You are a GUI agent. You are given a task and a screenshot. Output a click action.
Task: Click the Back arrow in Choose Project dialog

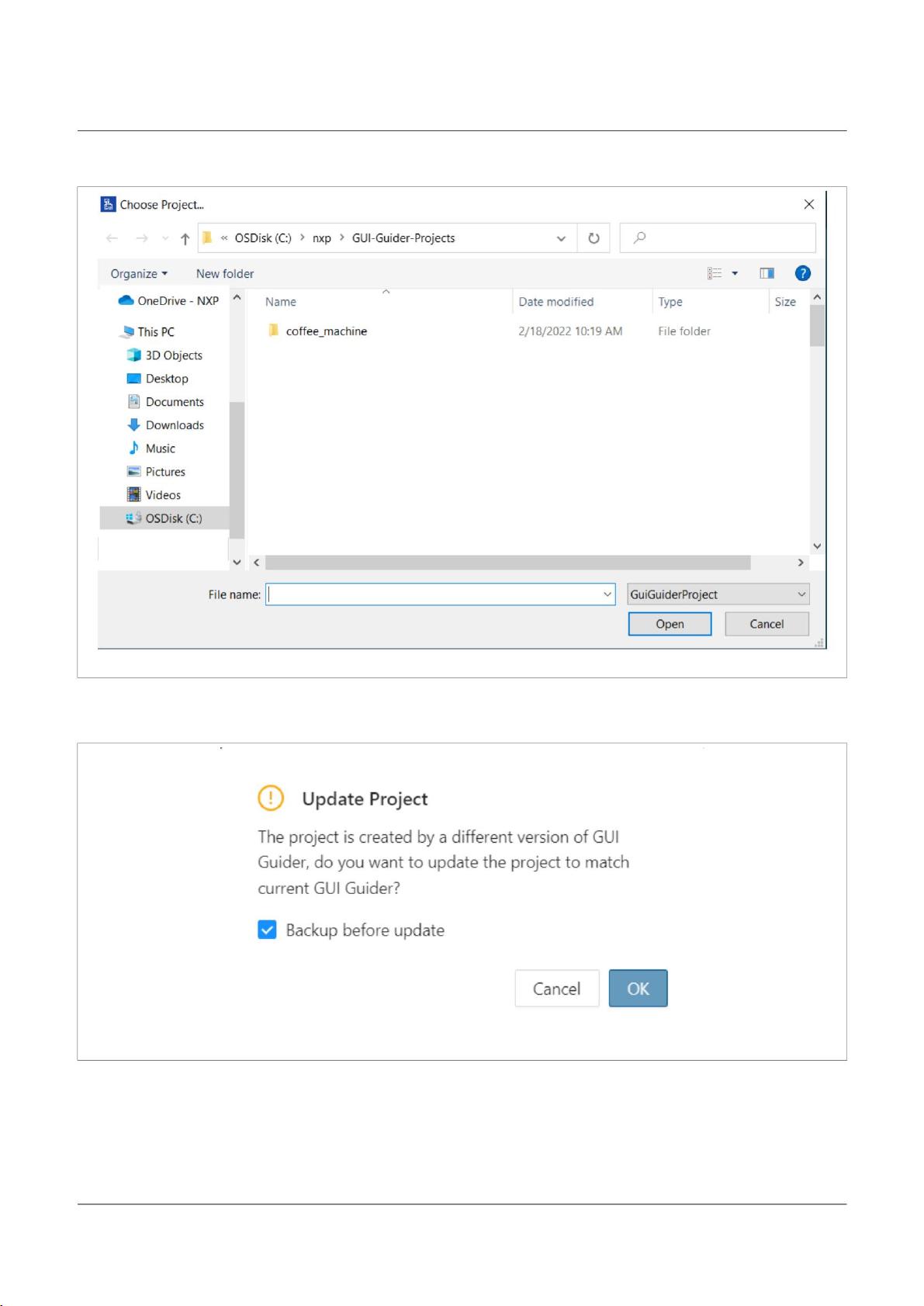[x=112, y=238]
